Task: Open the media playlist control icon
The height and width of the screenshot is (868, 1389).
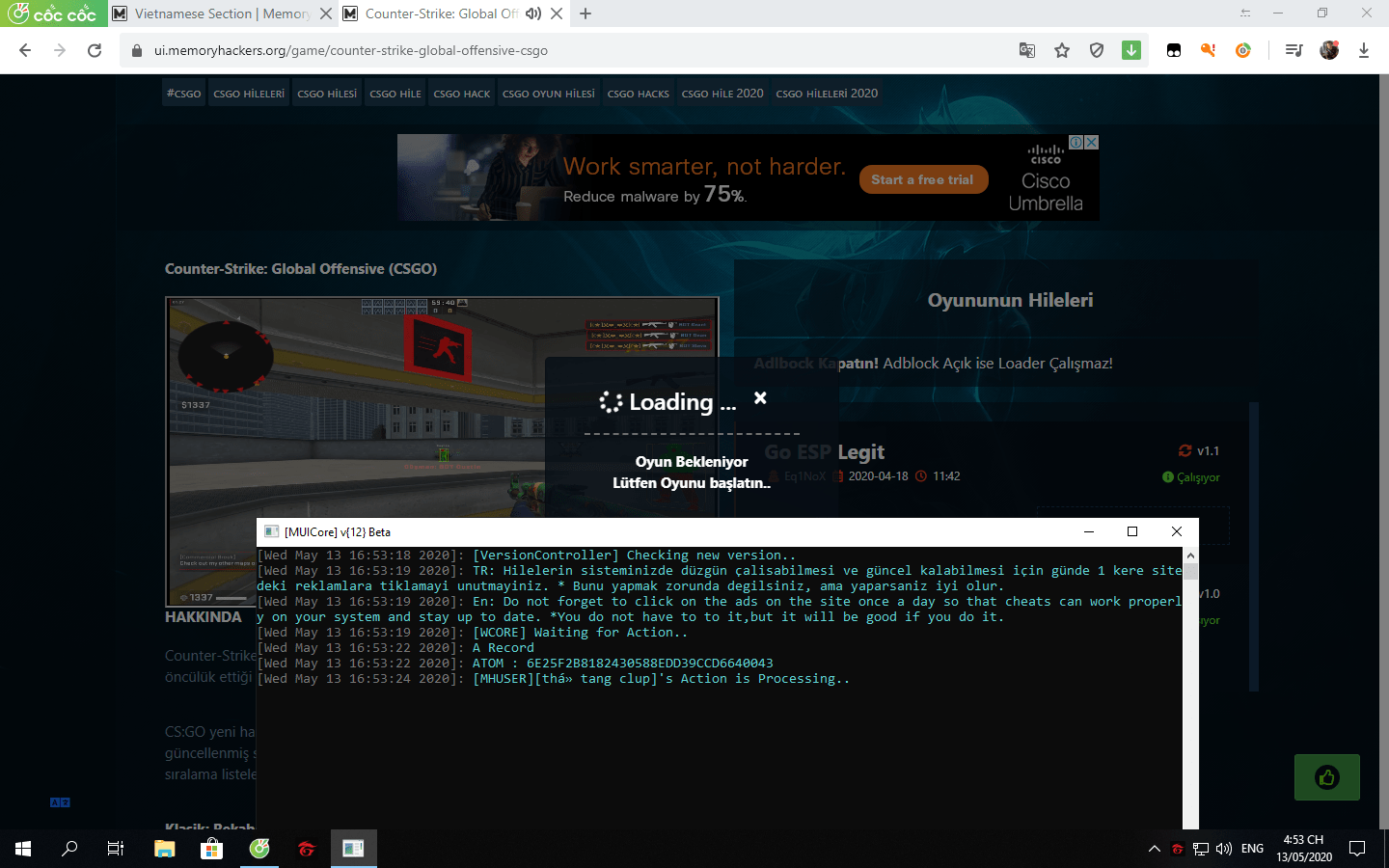Action: coord(1294,50)
